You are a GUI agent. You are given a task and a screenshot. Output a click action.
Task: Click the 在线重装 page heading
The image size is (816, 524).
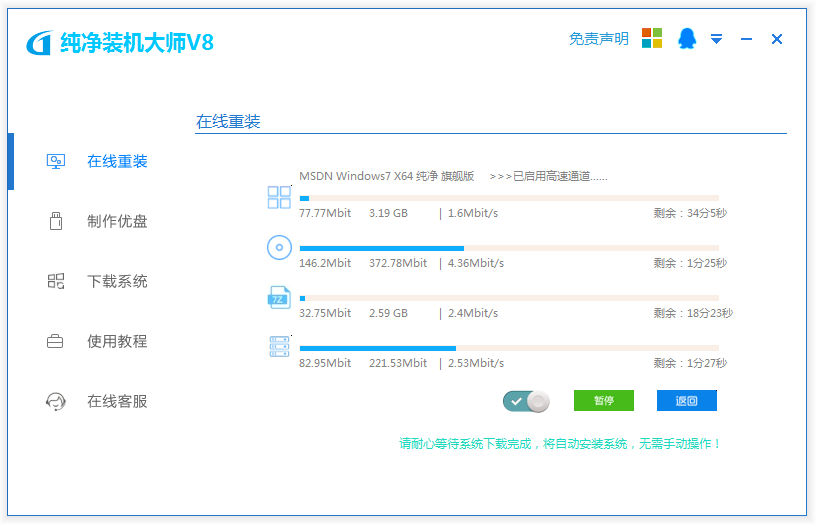pyautogui.click(x=228, y=122)
